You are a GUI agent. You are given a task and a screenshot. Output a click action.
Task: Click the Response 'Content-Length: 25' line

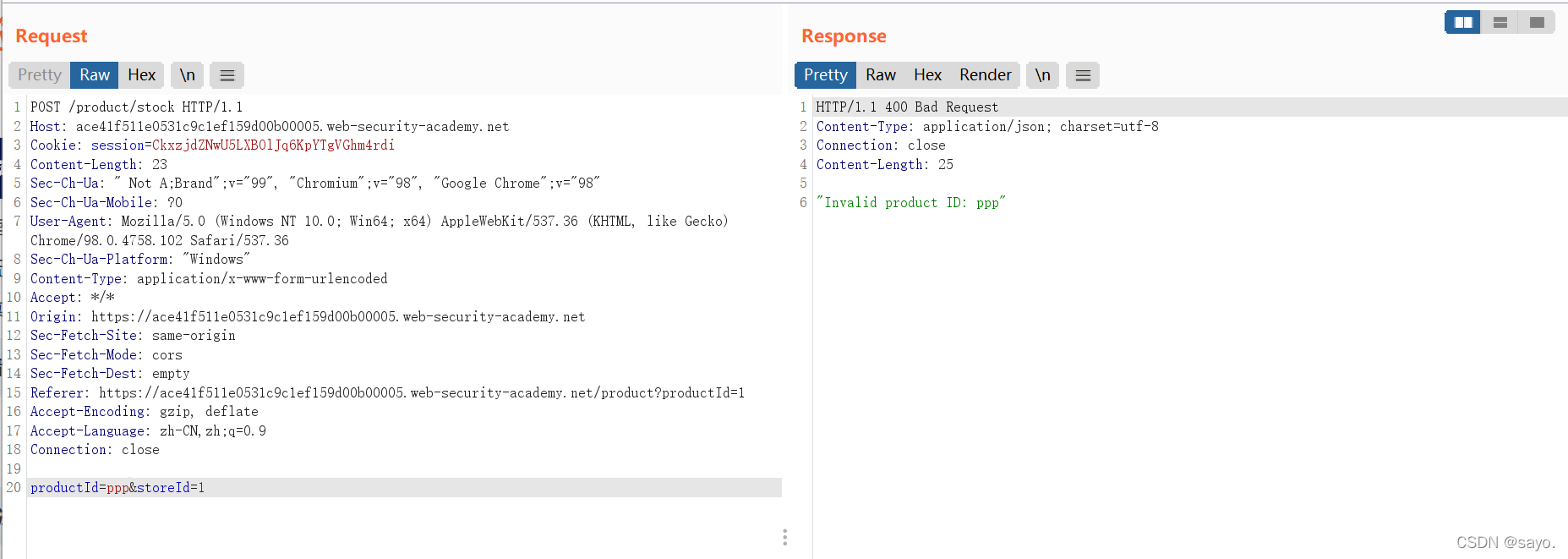[885, 165]
